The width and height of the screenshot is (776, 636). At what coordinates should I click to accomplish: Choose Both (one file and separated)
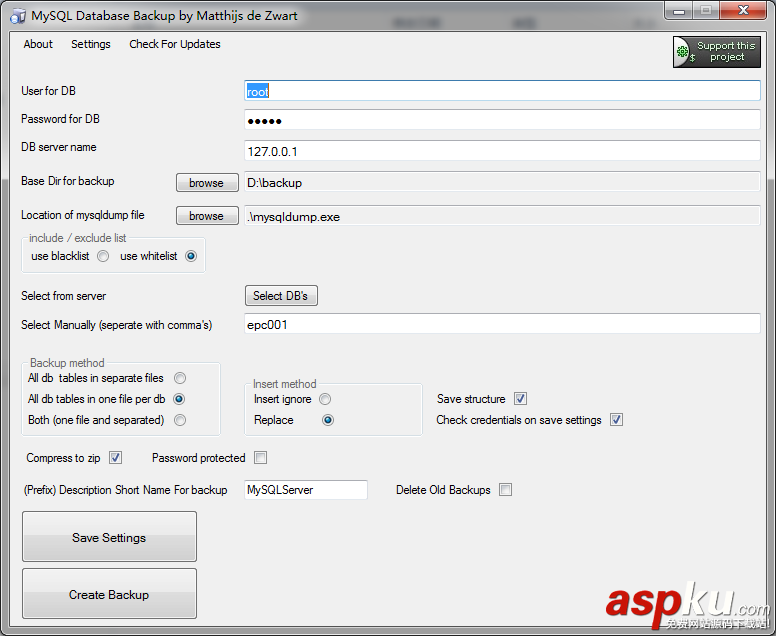pos(180,420)
